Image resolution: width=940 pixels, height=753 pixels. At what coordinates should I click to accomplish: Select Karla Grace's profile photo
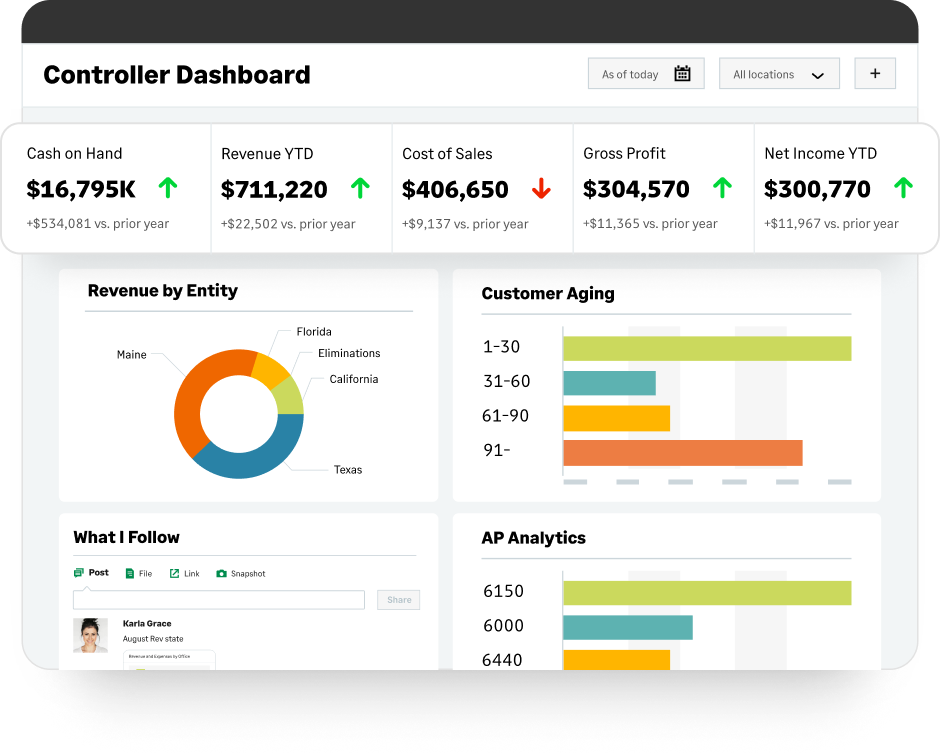[x=90, y=636]
